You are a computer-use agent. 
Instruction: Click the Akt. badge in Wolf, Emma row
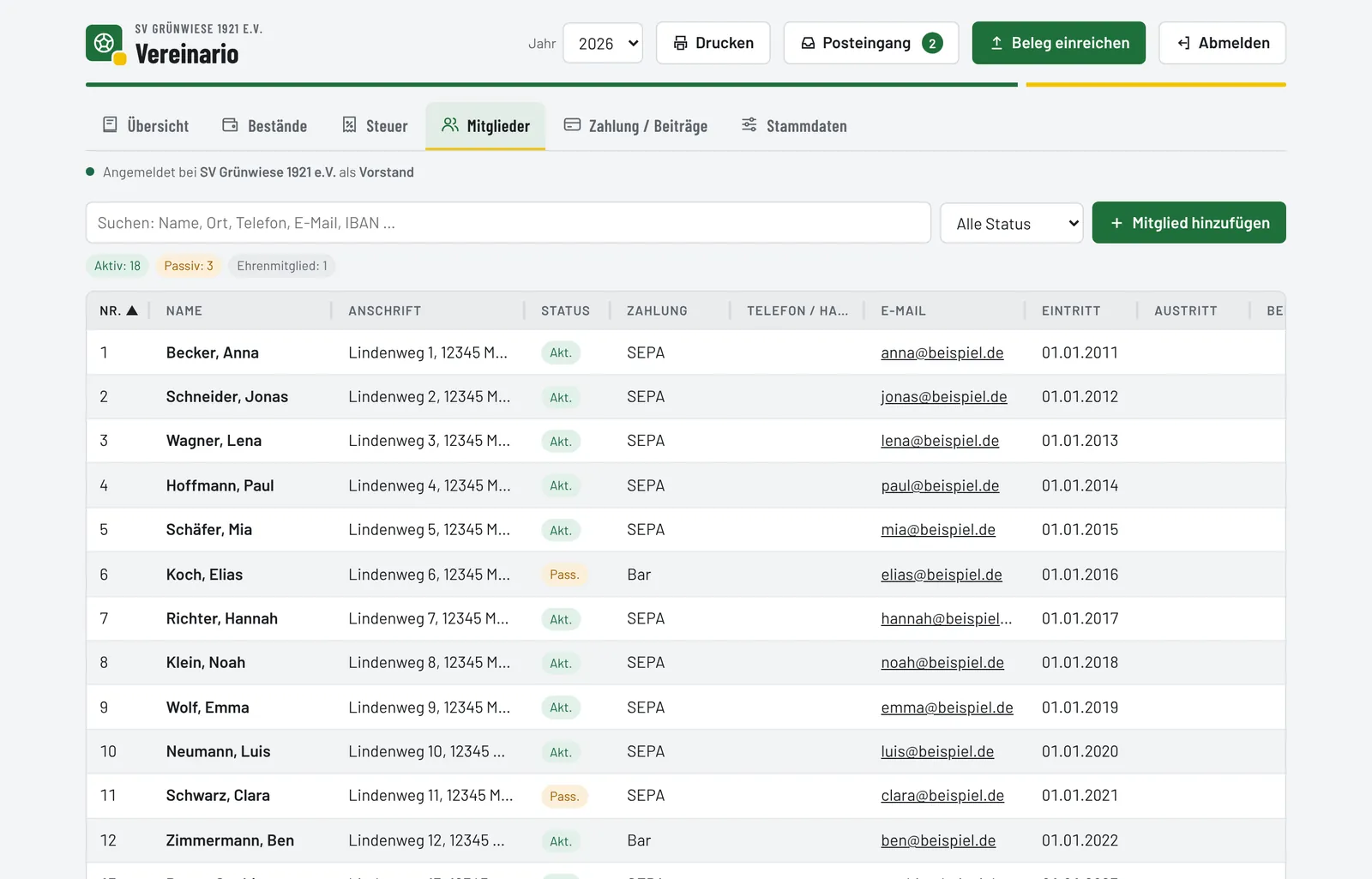(x=561, y=707)
